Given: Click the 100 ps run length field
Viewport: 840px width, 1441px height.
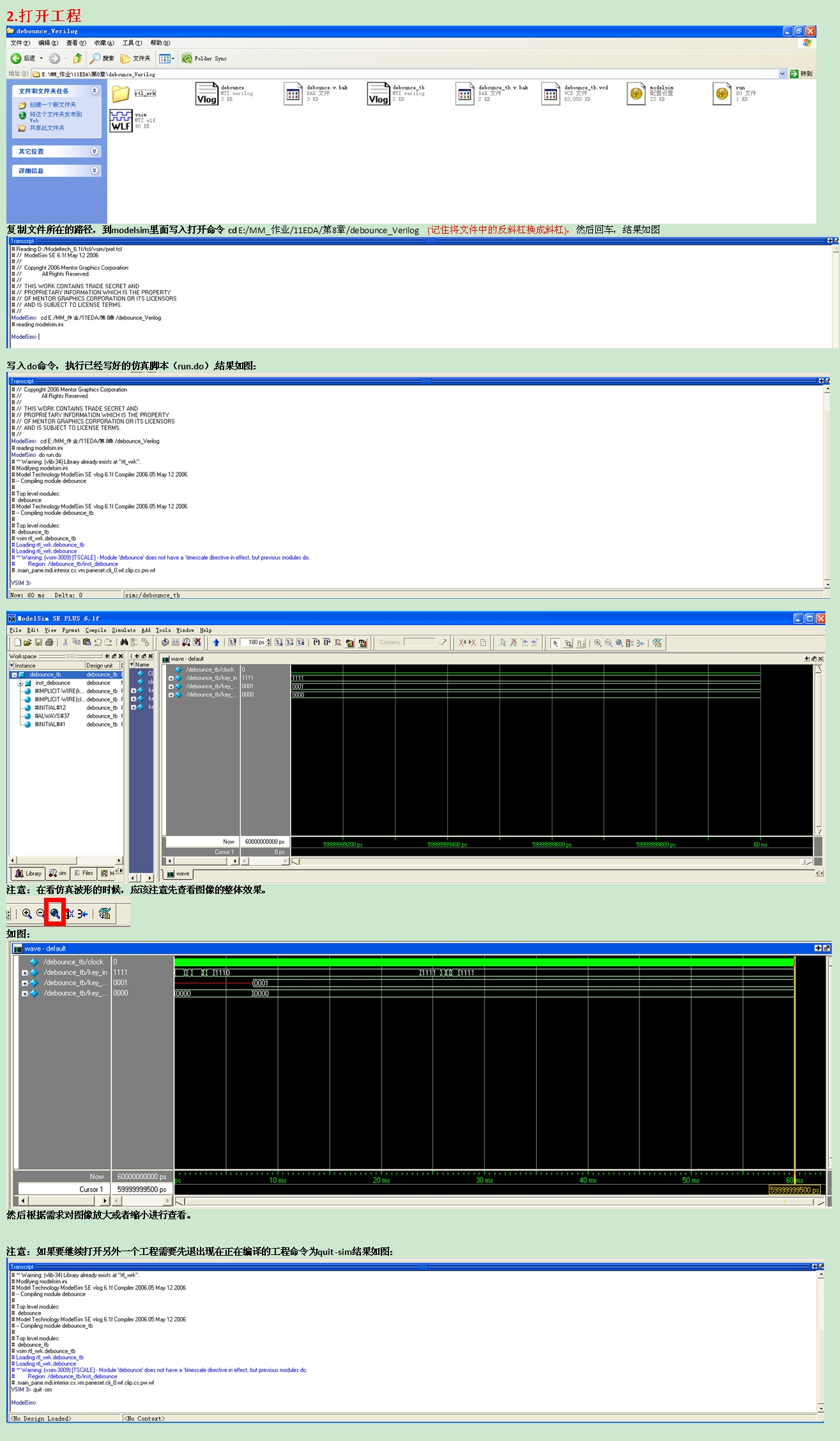Looking at the screenshot, I should (253, 642).
